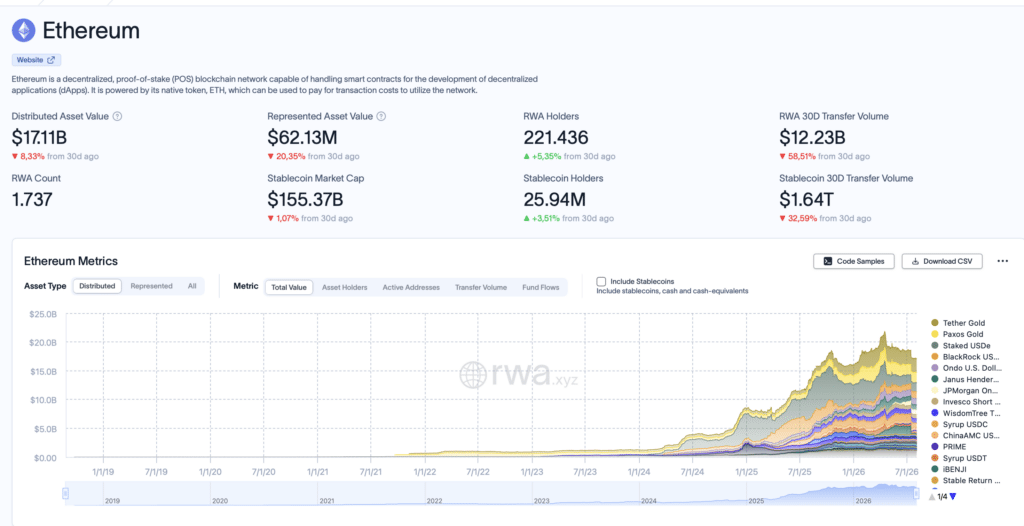Image resolution: width=1024 pixels, height=526 pixels.
Task: Switch to the Asset Holders metric tab
Action: 345,288
